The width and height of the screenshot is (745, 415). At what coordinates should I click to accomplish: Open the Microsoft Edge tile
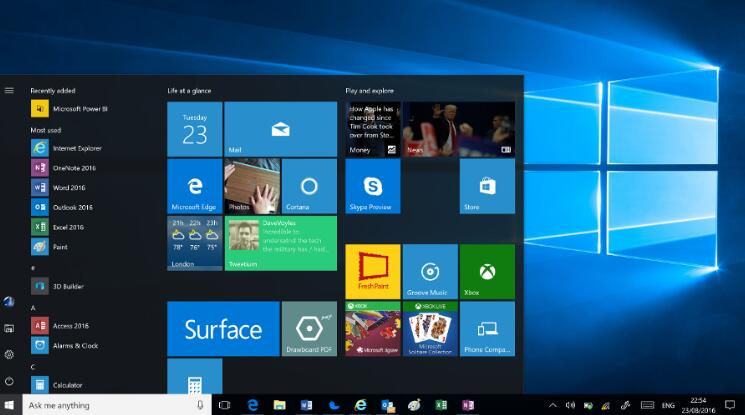point(195,186)
